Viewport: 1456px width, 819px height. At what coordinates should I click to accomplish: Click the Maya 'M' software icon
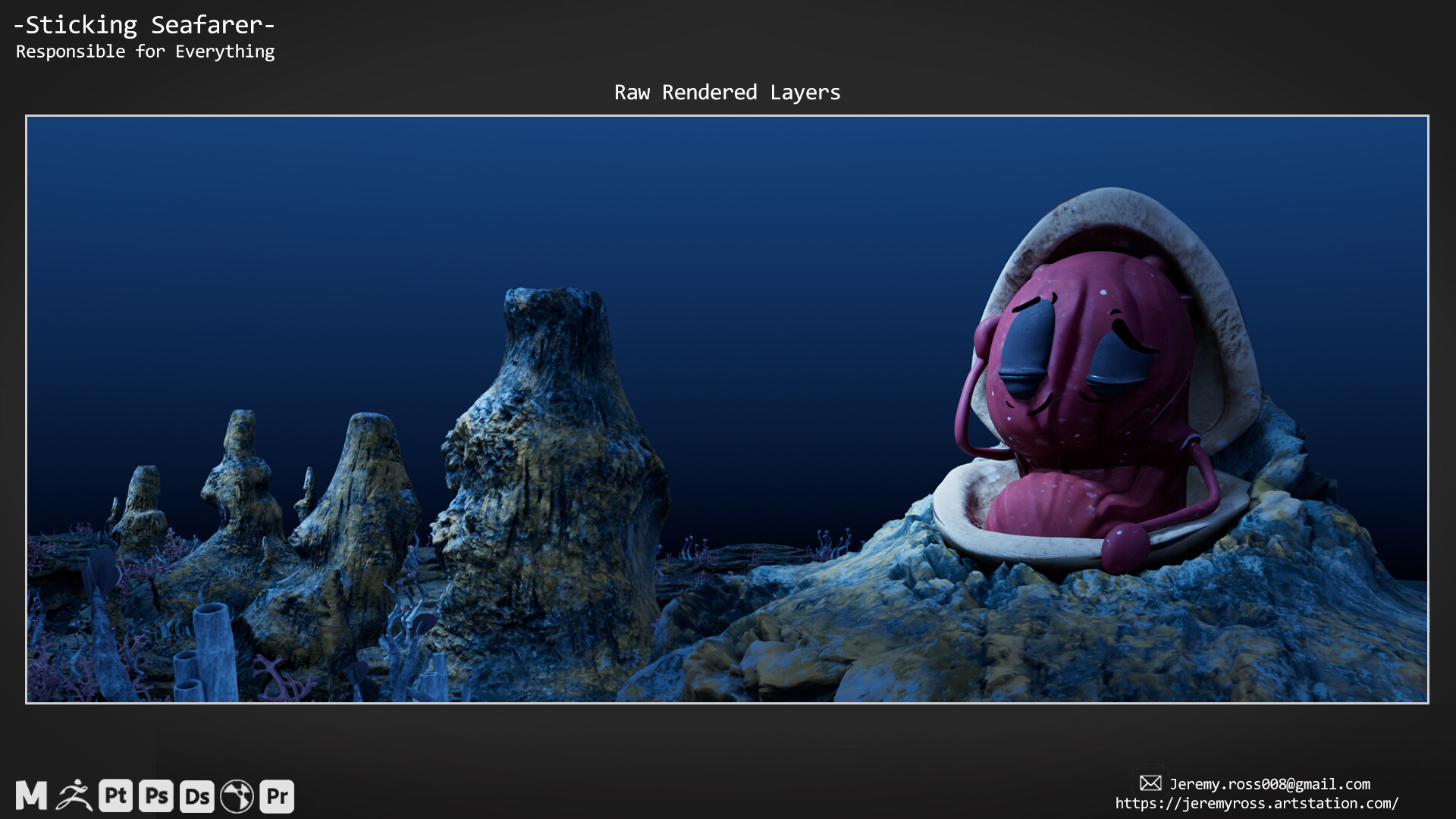pos(31,796)
